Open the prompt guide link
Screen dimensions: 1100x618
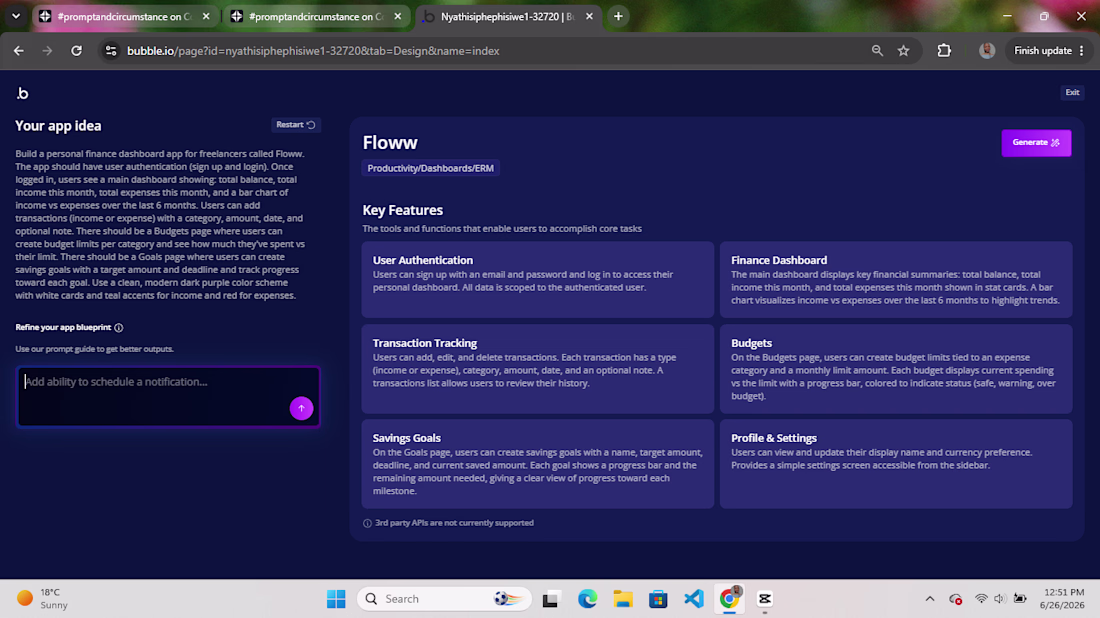94,349
